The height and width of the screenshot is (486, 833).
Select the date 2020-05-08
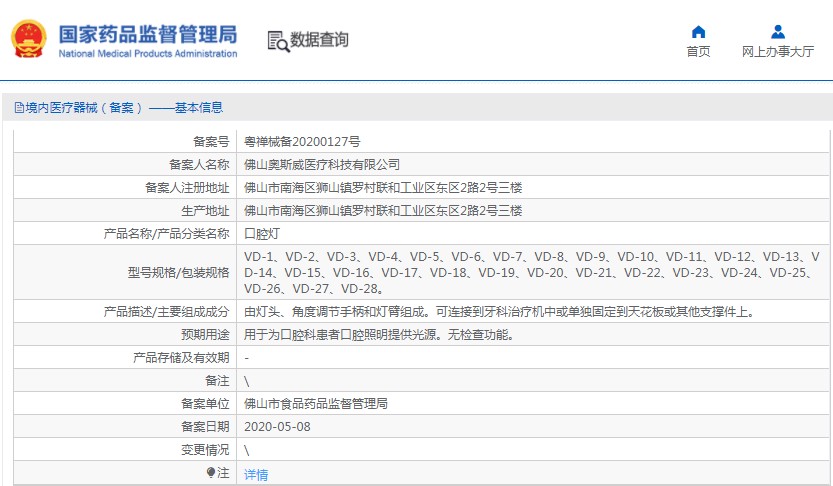[x=277, y=427]
